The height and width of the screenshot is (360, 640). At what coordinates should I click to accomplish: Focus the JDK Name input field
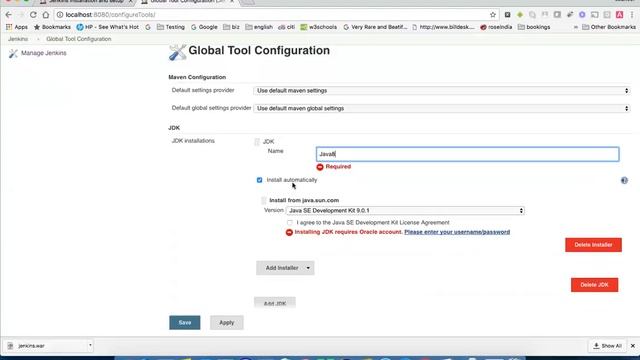pos(468,154)
